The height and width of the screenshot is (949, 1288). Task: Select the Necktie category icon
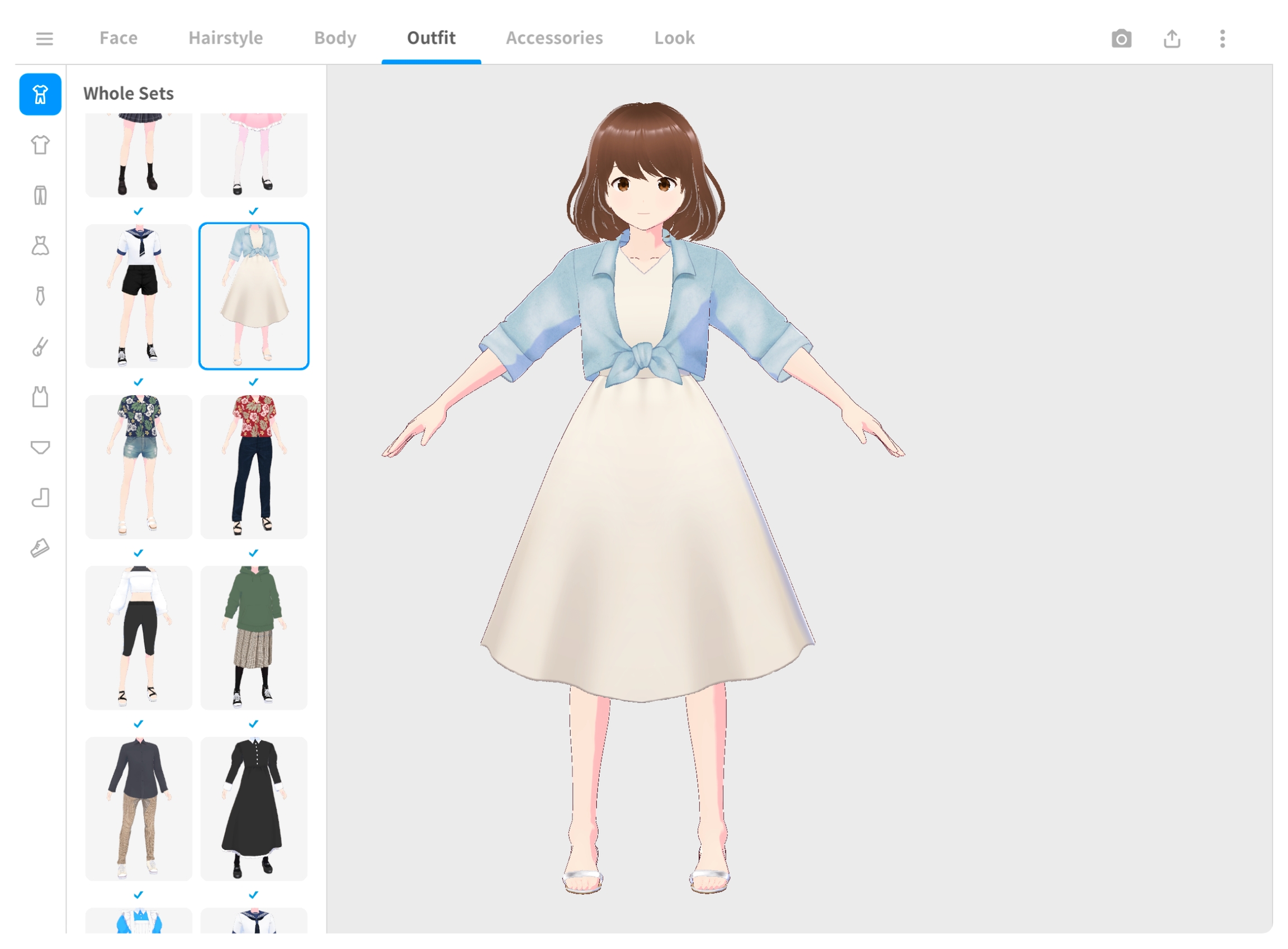(40, 296)
